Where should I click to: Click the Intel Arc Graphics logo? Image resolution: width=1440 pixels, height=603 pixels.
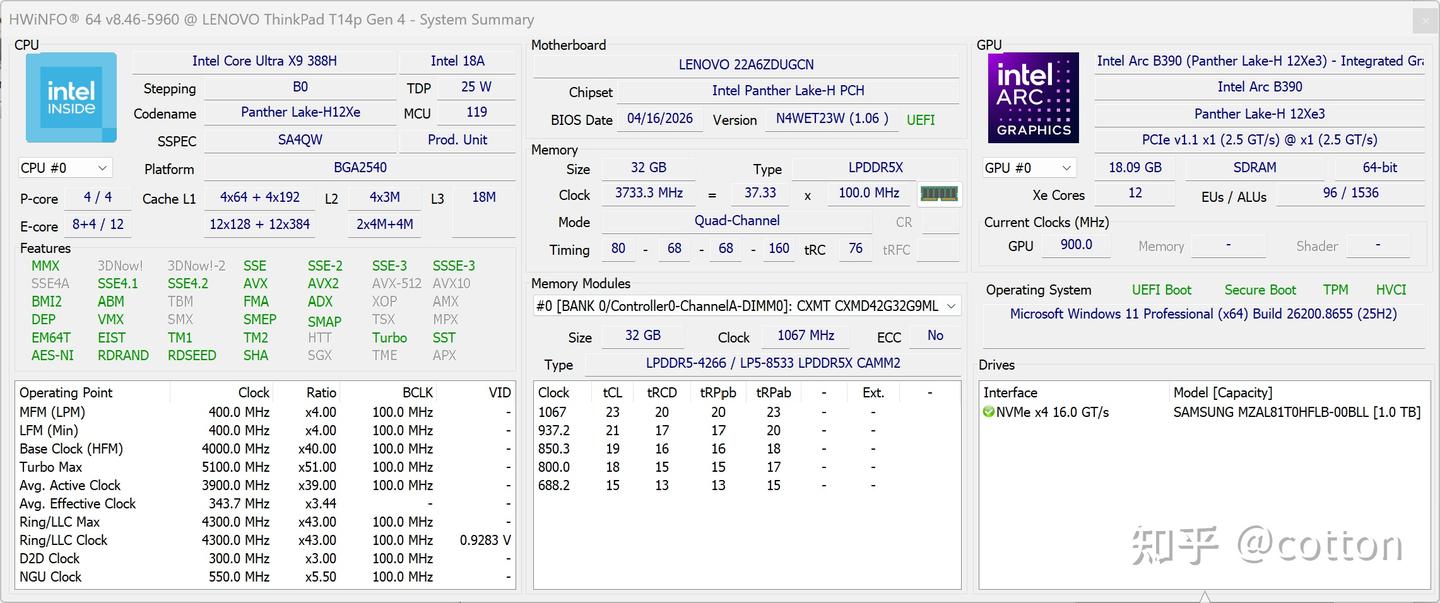point(1033,98)
